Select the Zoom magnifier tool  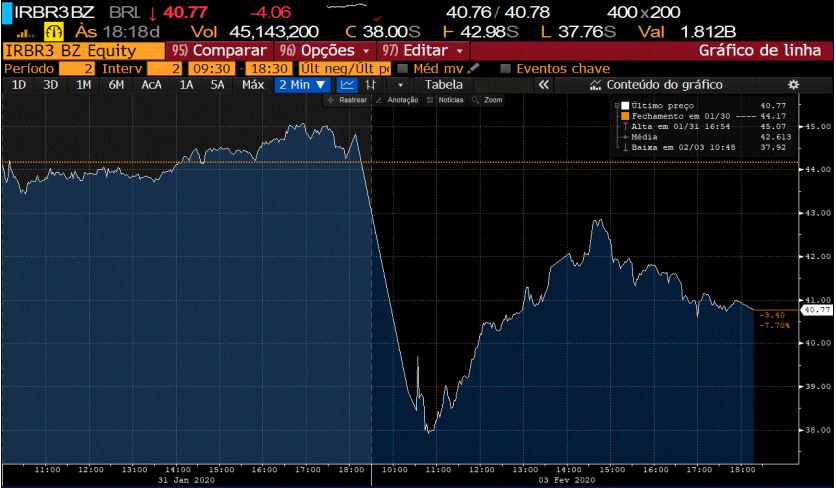[x=488, y=101]
